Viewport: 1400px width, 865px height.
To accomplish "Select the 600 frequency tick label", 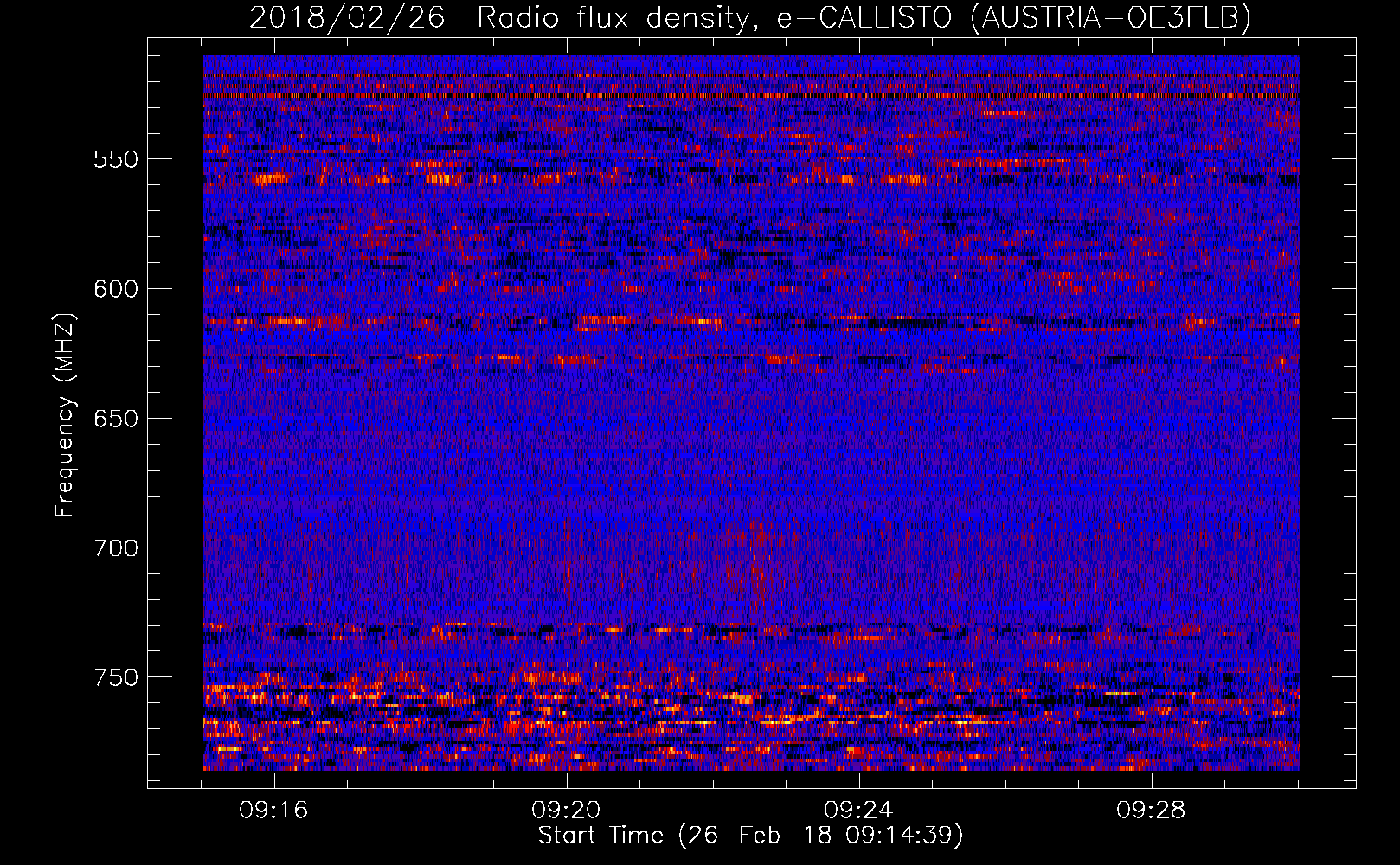I will point(116,289).
